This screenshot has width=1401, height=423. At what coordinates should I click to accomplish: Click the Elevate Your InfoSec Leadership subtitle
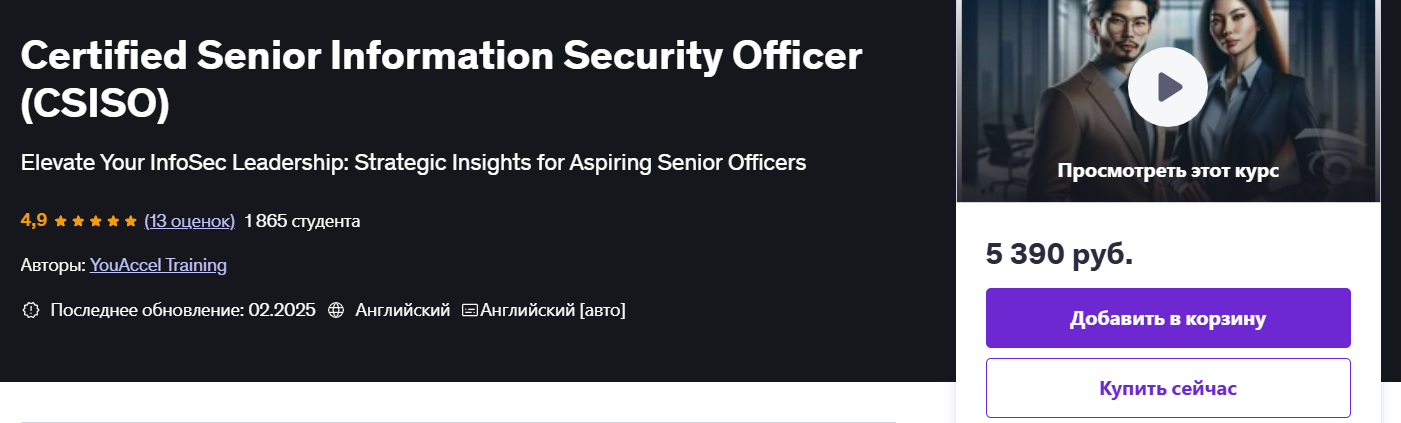click(x=413, y=162)
